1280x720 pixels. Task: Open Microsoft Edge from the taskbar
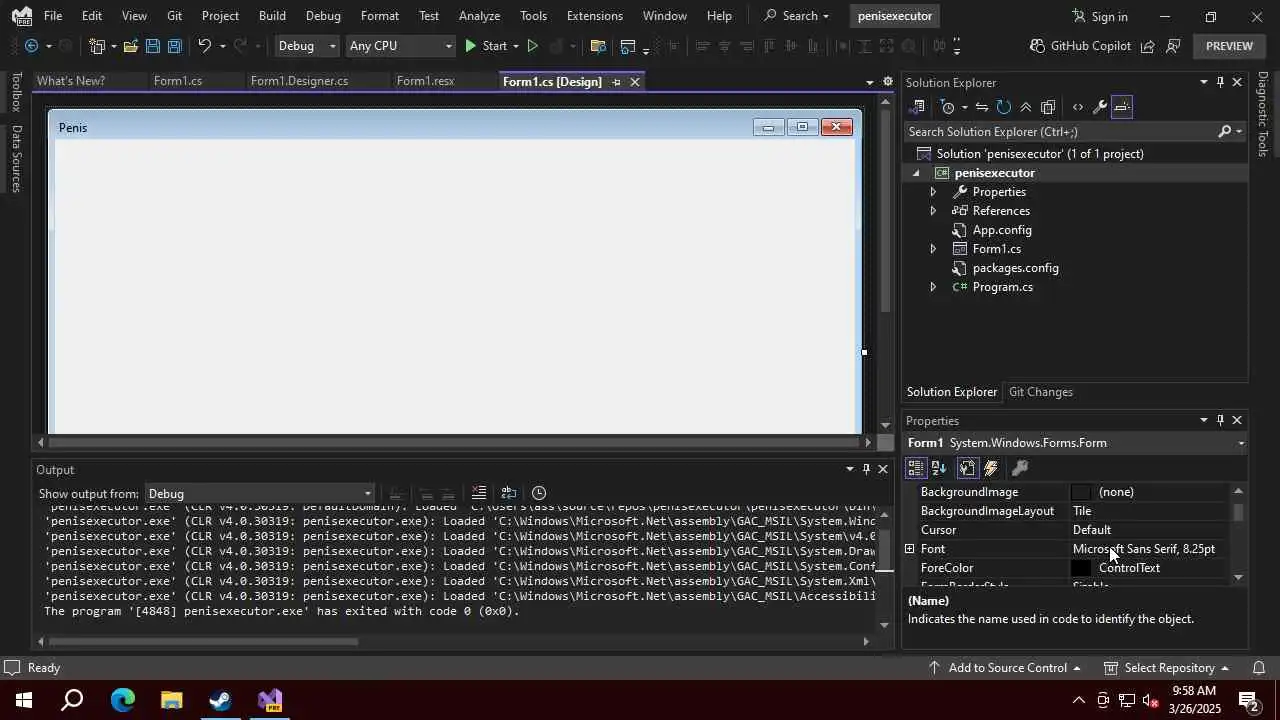(x=122, y=700)
